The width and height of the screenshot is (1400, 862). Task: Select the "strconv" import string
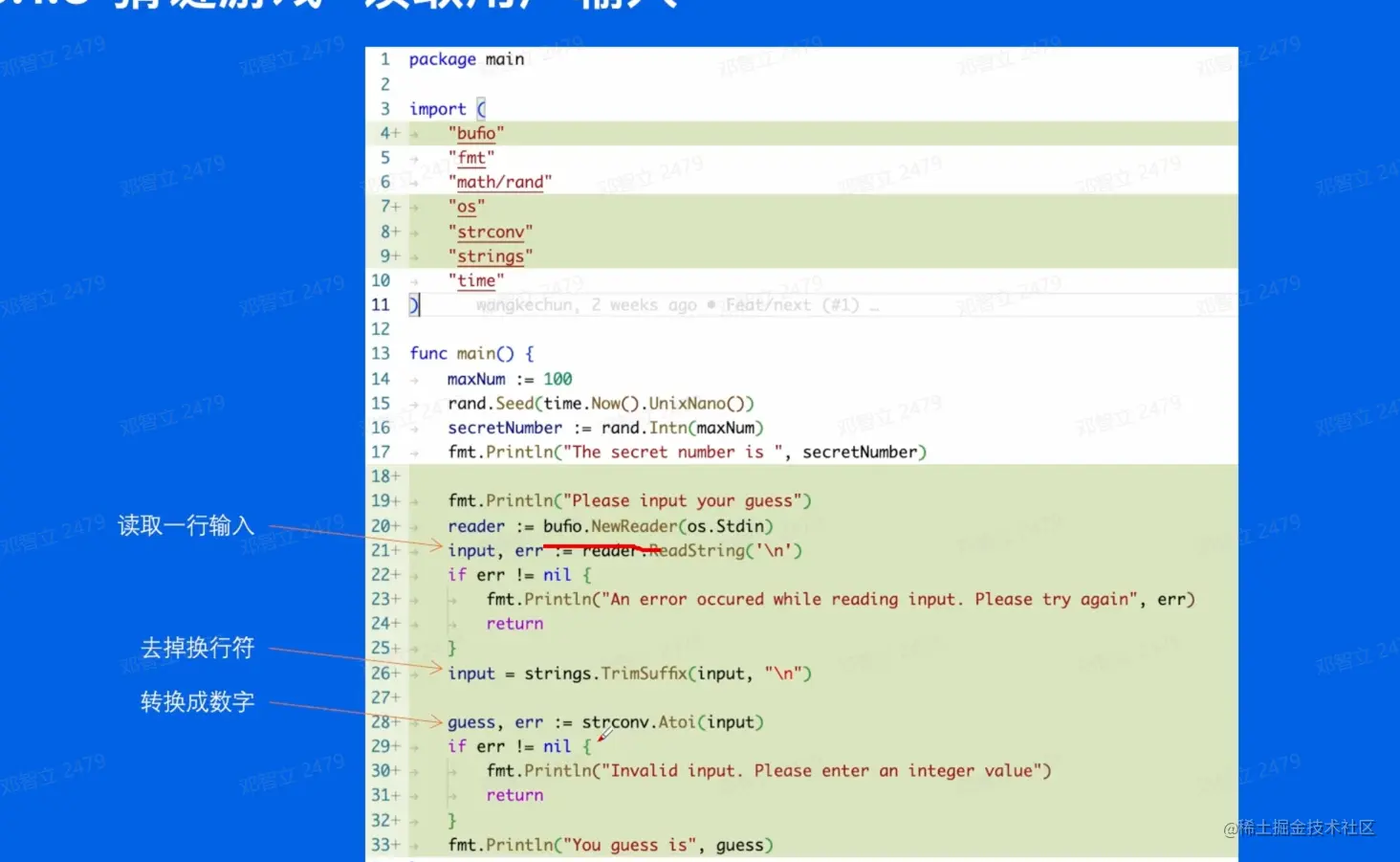point(490,232)
